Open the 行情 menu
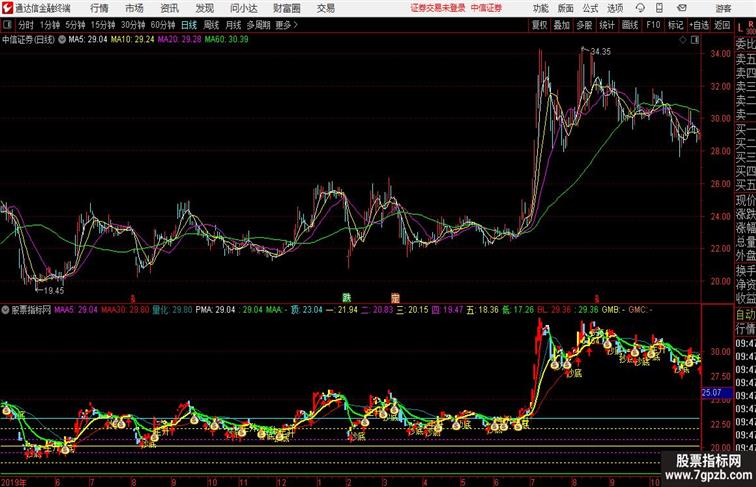 tap(99, 8)
